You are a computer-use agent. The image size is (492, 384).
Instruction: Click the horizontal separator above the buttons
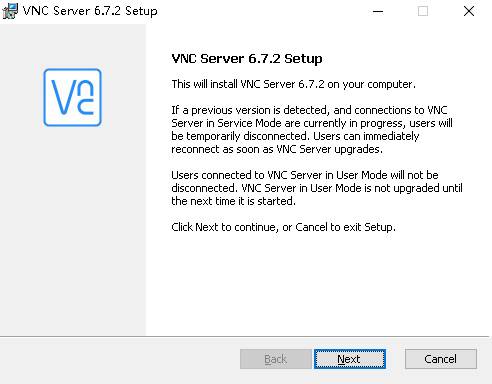pyautogui.click(x=246, y=336)
